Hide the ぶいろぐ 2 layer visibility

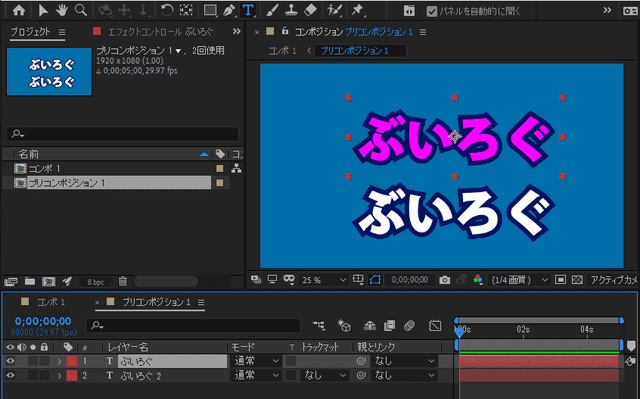coord(10,375)
